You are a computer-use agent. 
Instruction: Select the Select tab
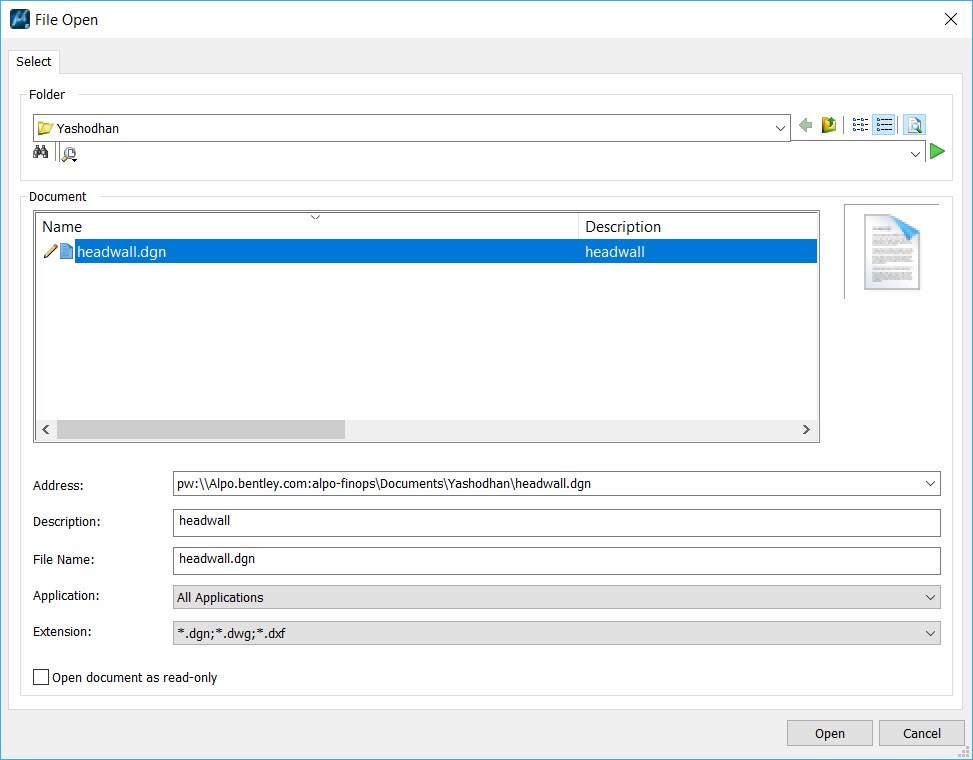click(x=33, y=61)
